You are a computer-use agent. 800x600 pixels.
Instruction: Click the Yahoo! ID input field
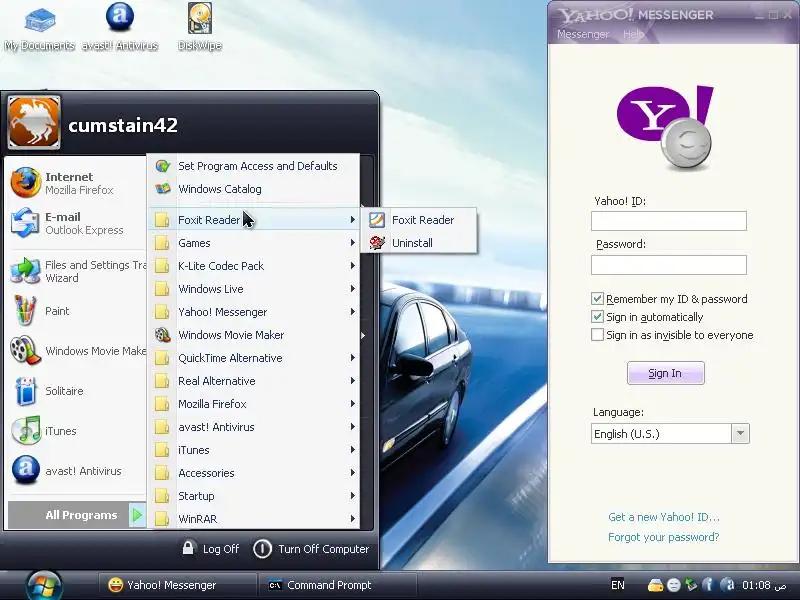coord(668,221)
